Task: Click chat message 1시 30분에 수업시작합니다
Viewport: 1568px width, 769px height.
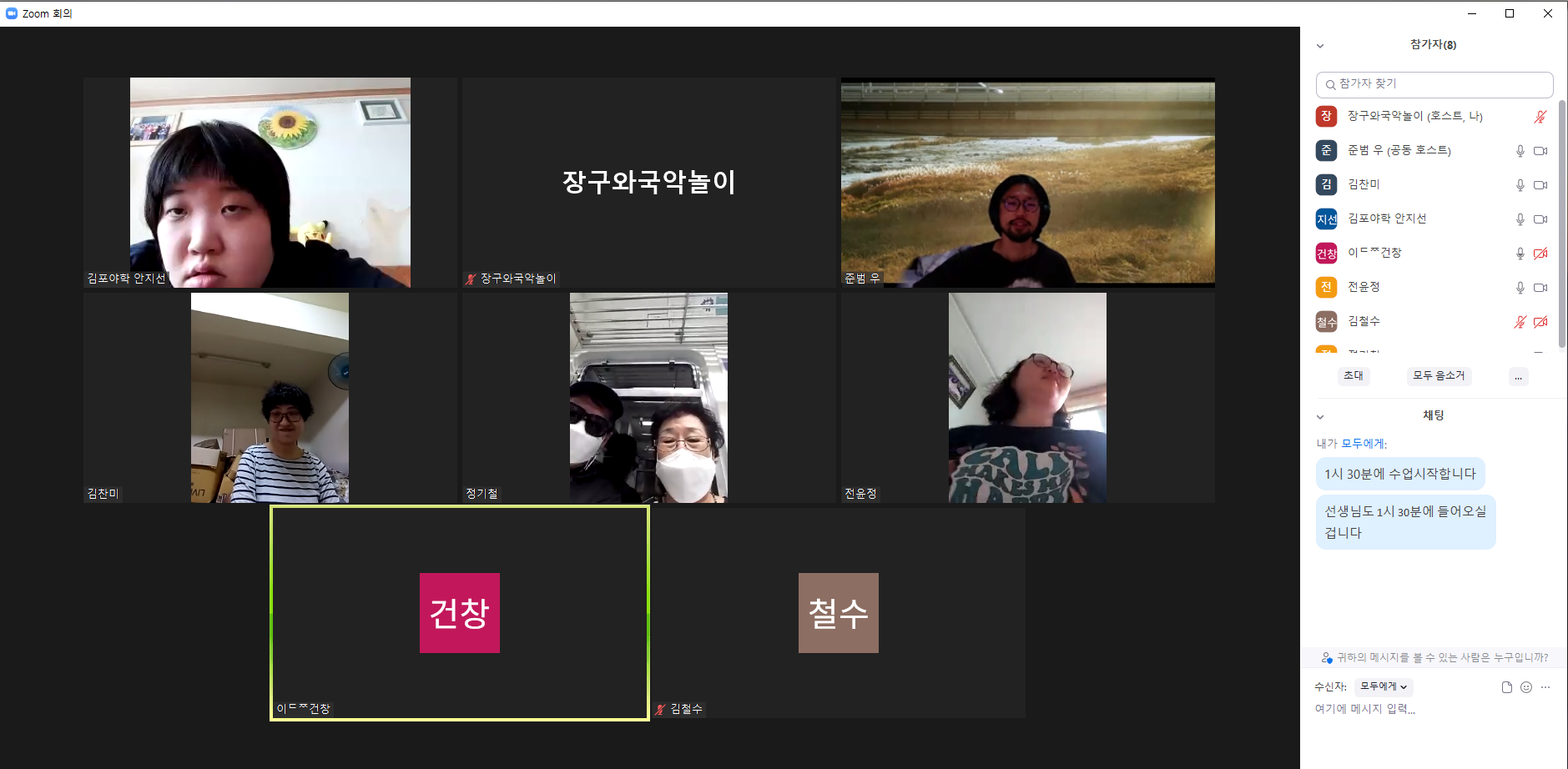Action: [1400, 474]
